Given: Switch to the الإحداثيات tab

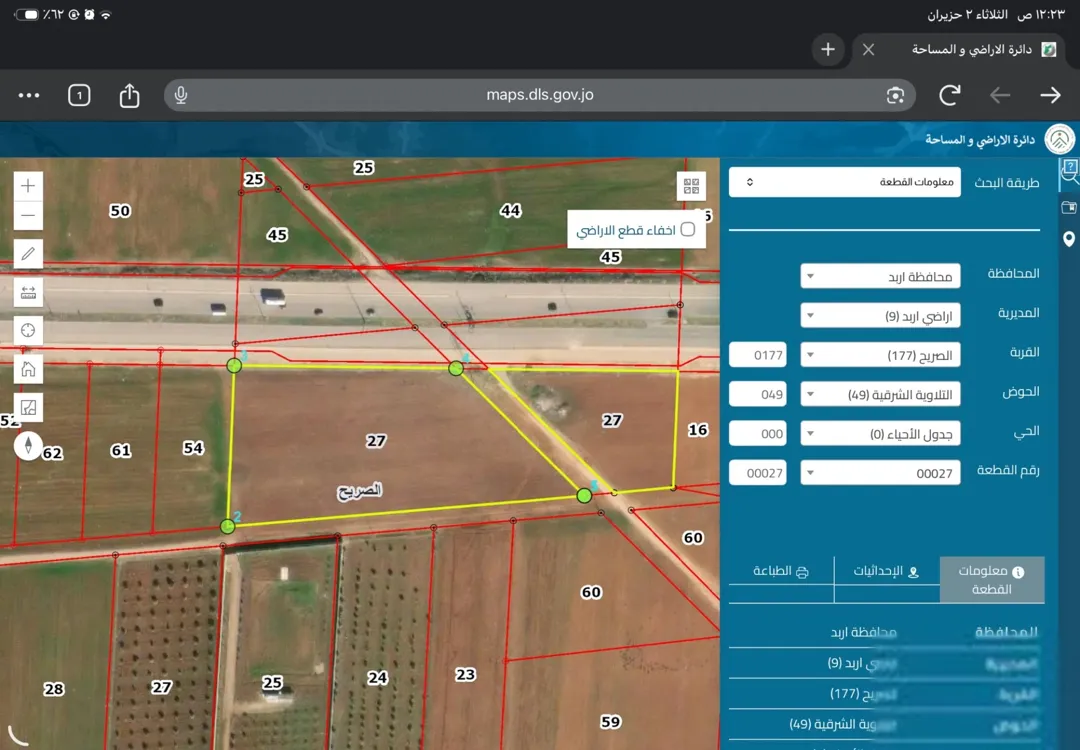Looking at the screenshot, I should coord(886,572).
